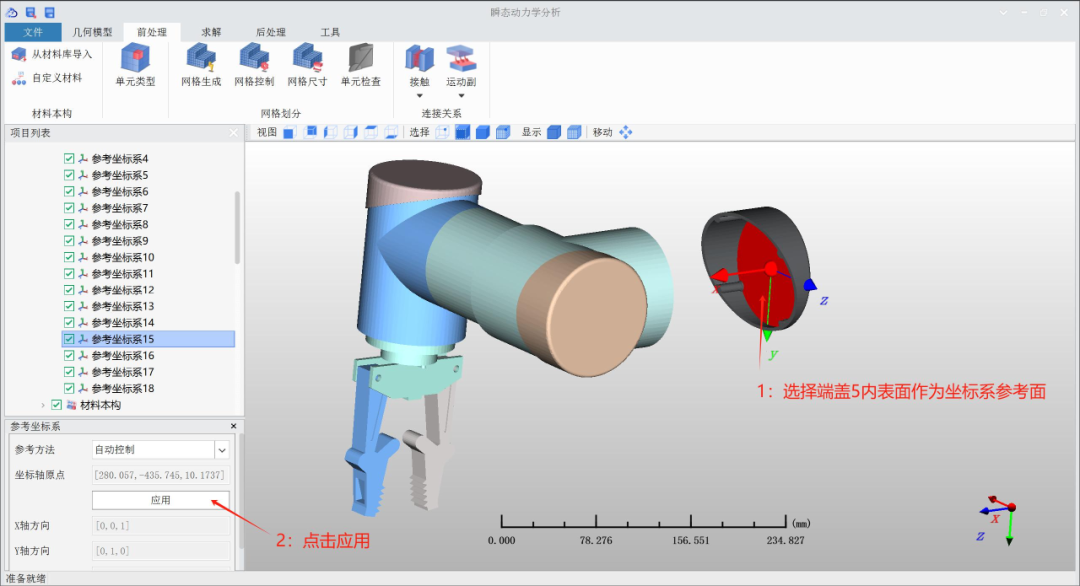Click the properties panel vertical scrollbar
The height and width of the screenshot is (586, 1080).
(241, 490)
